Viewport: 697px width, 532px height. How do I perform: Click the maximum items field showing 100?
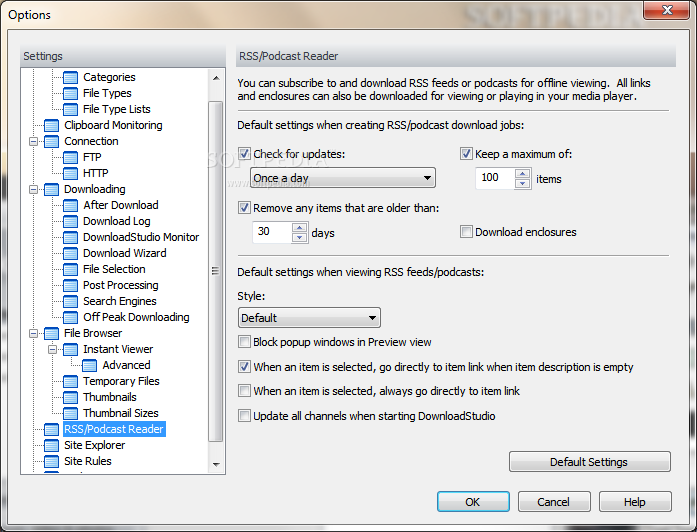495,178
